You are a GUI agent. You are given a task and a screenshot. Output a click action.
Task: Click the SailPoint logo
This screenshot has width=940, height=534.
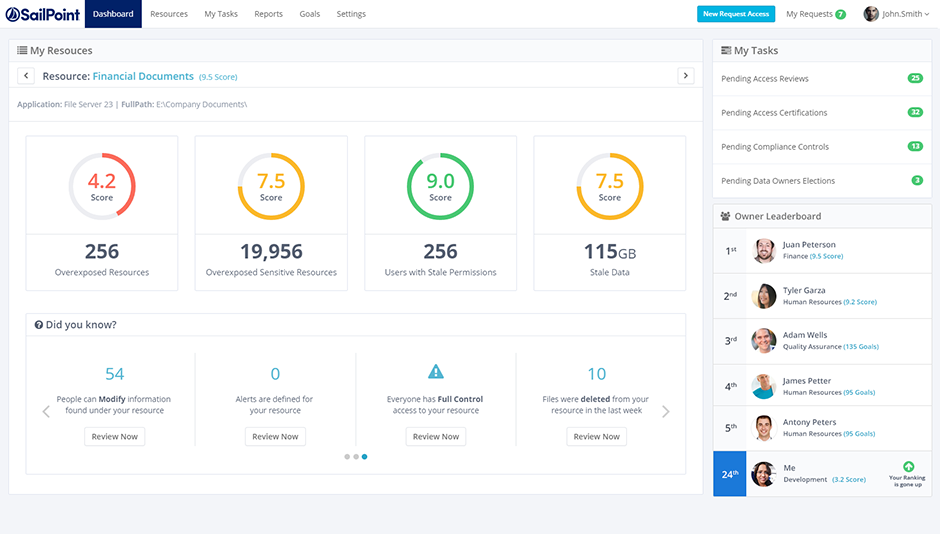[43, 14]
